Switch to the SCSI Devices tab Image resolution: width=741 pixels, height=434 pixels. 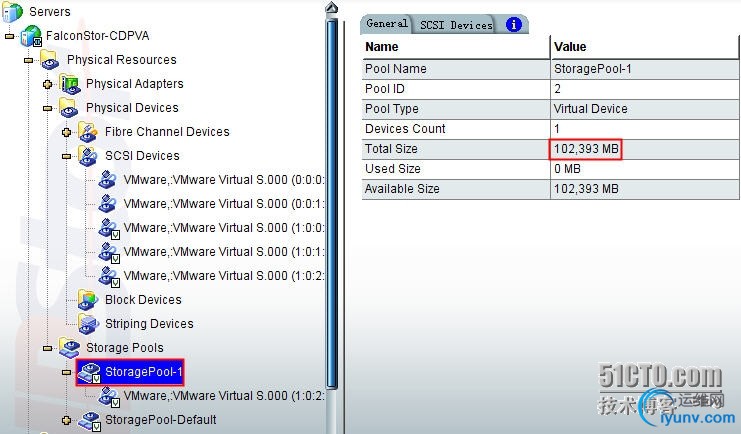[456, 25]
